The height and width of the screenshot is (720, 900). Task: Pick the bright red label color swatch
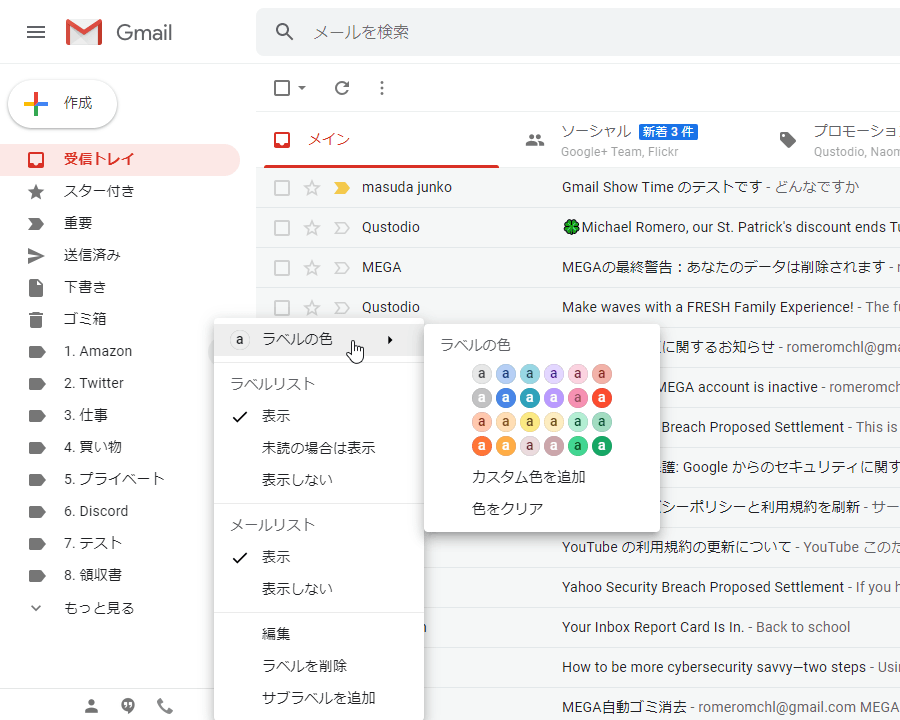[x=602, y=398]
